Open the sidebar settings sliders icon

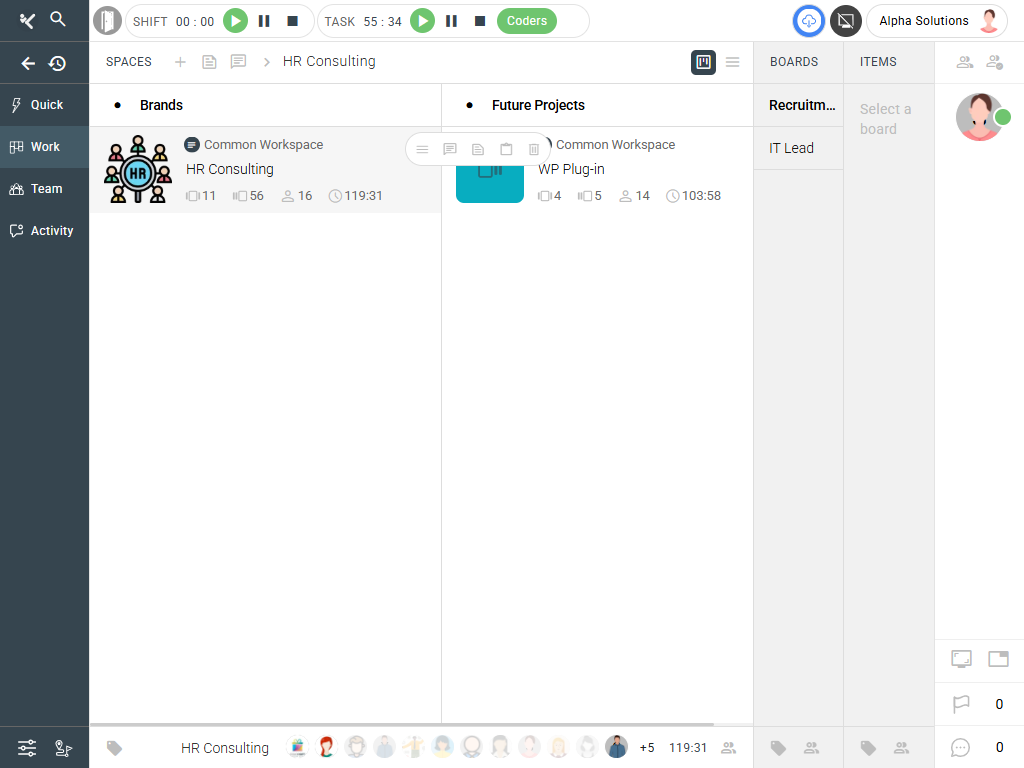[x=27, y=748]
